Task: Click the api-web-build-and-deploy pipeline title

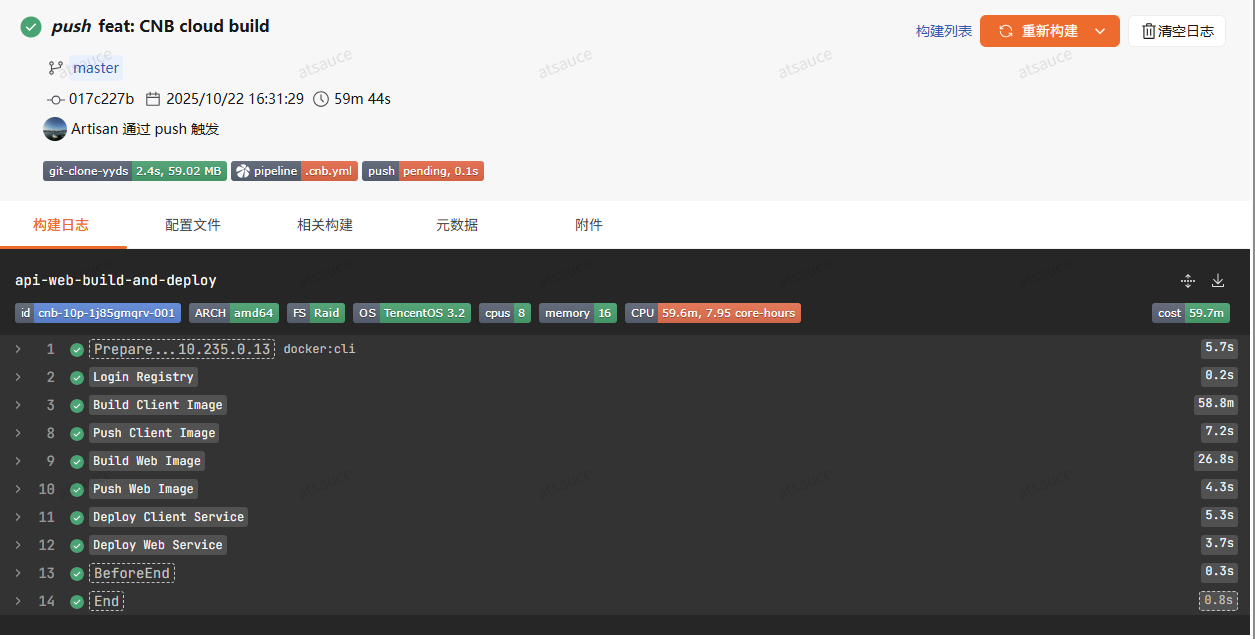Action: (x=116, y=281)
